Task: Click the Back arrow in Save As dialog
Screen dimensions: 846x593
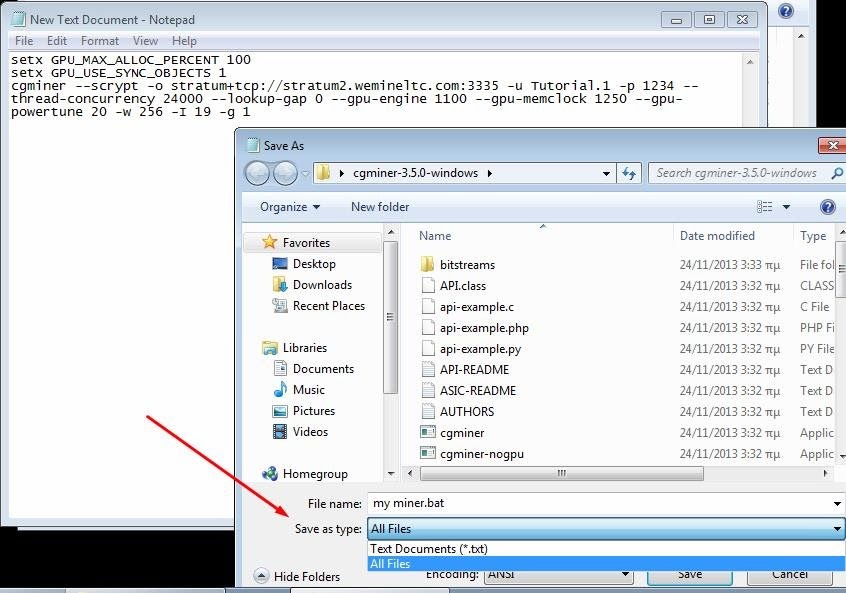Action: pos(257,173)
